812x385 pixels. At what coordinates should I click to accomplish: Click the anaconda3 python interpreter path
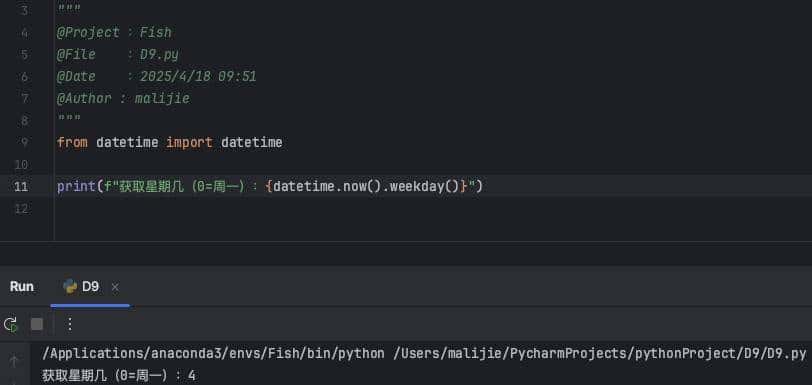(x=213, y=354)
